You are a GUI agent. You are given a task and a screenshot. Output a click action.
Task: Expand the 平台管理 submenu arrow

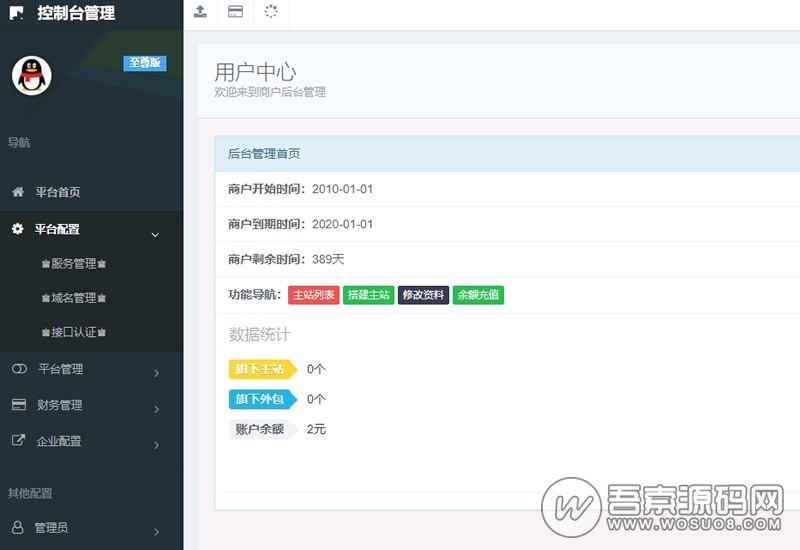pos(157,374)
